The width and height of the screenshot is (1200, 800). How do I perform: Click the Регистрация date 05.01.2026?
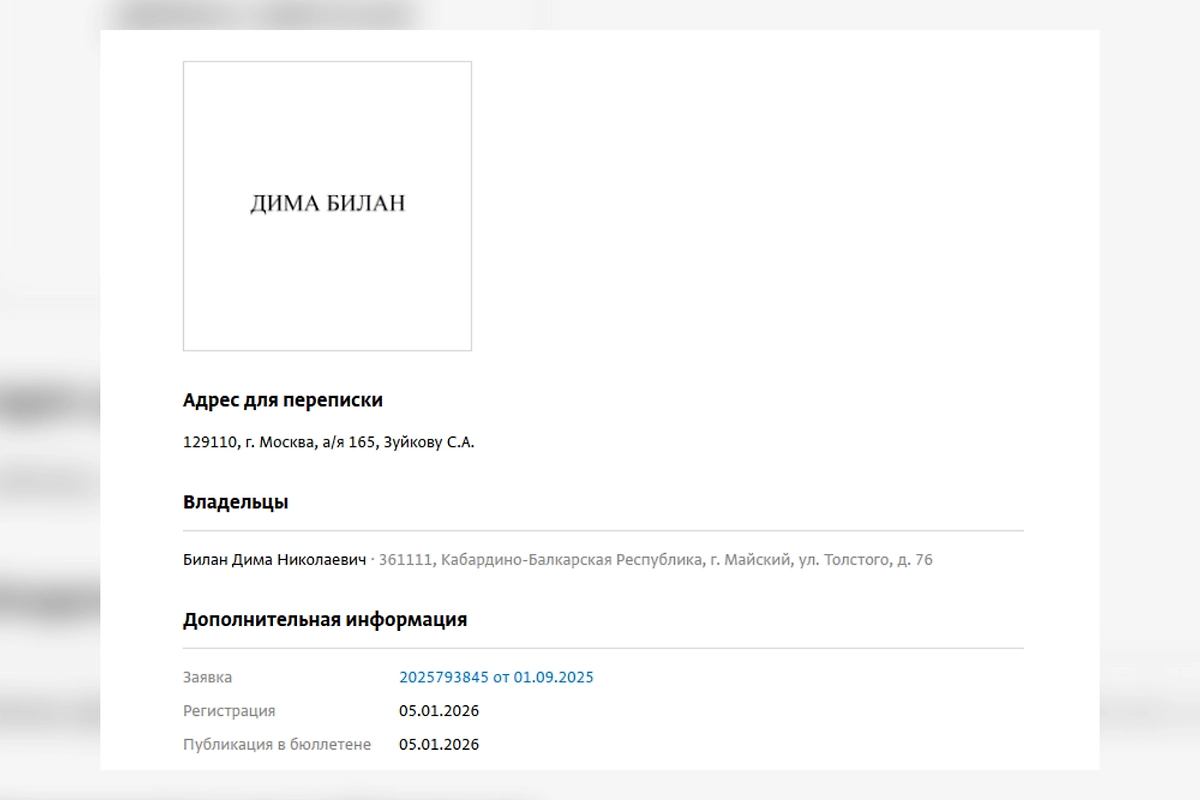coord(439,711)
